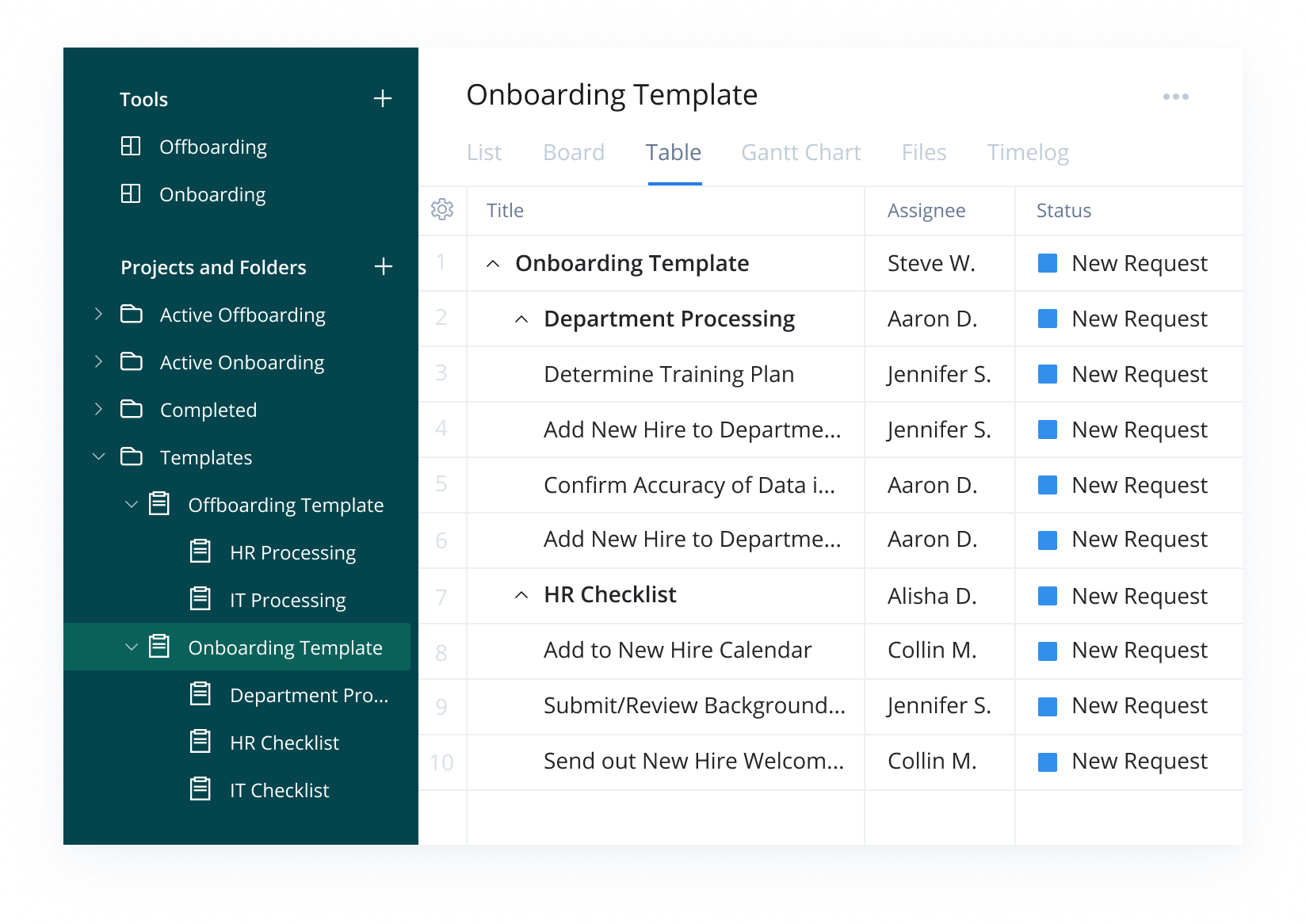Click the Status column header
1306x924 pixels.
pyautogui.click(x=1064, y=211)
